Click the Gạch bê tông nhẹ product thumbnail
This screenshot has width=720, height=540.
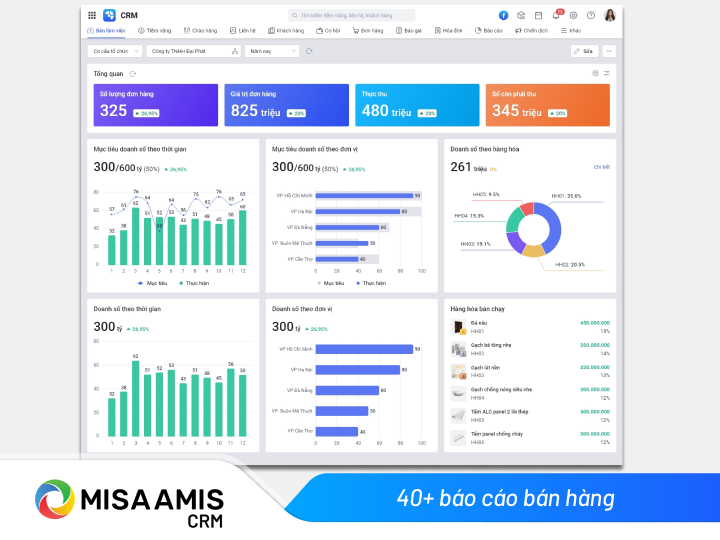458,349
